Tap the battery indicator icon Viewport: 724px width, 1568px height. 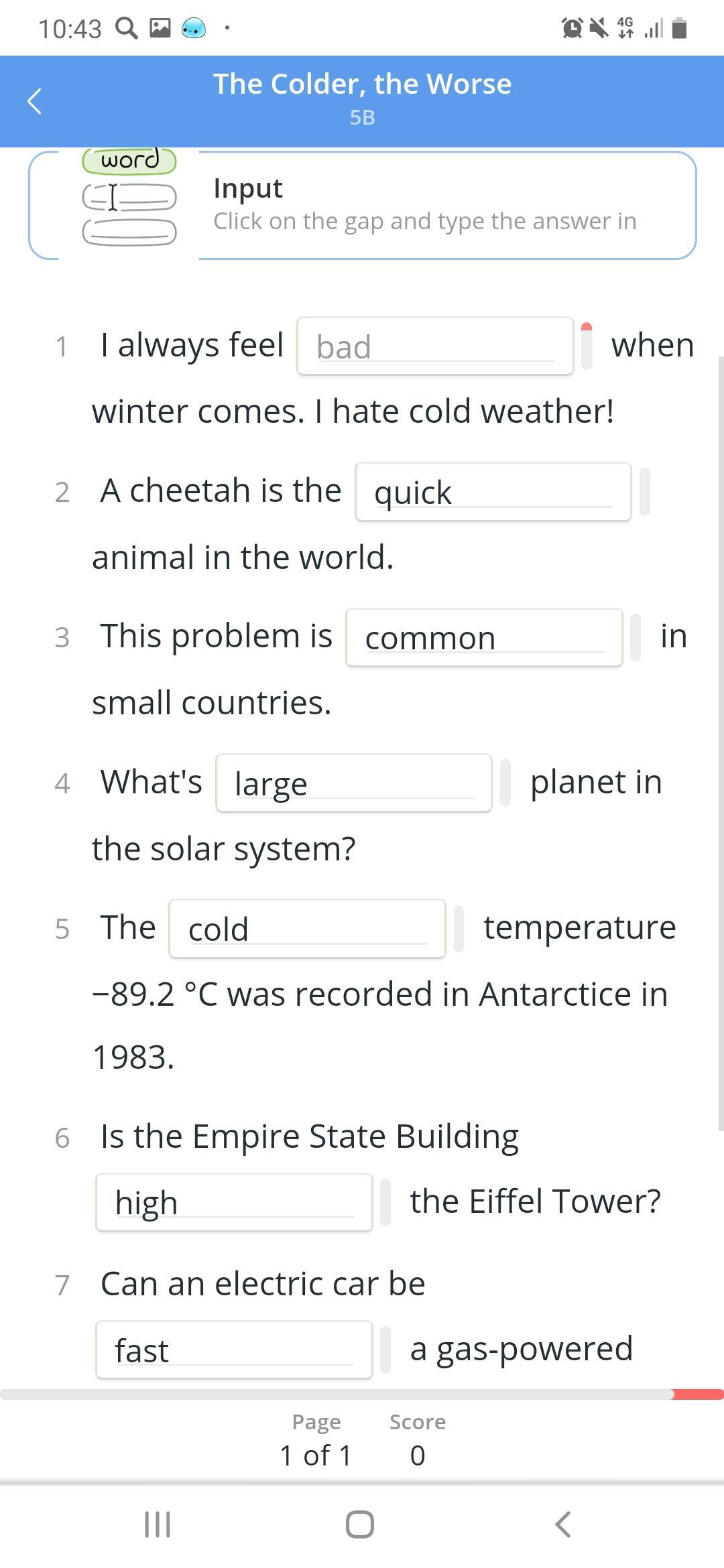679,28
